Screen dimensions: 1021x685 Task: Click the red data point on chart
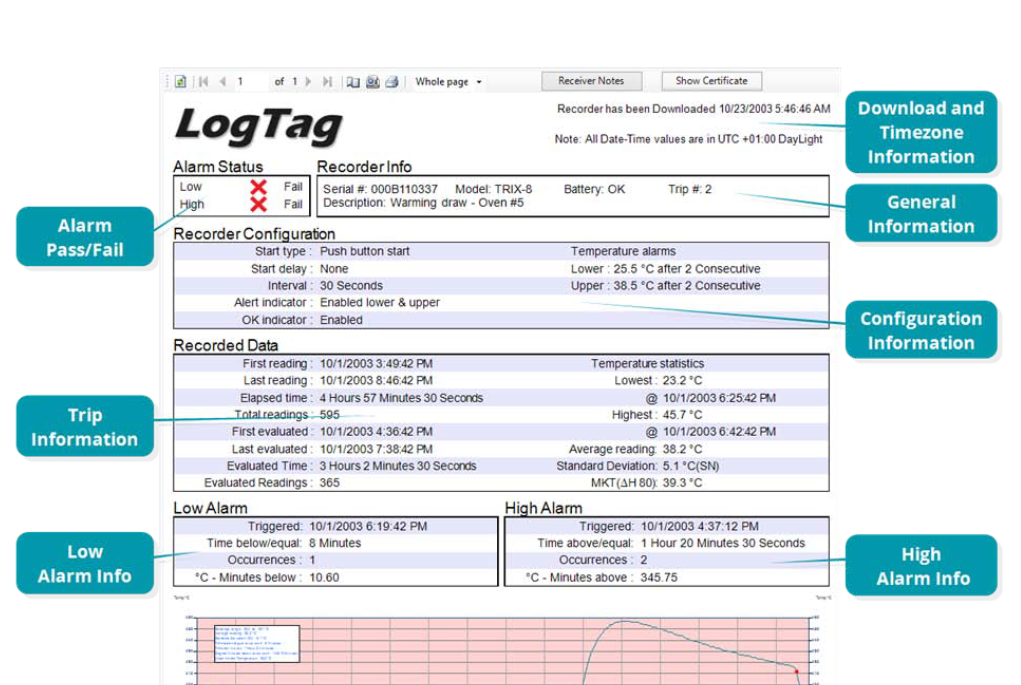796,672
